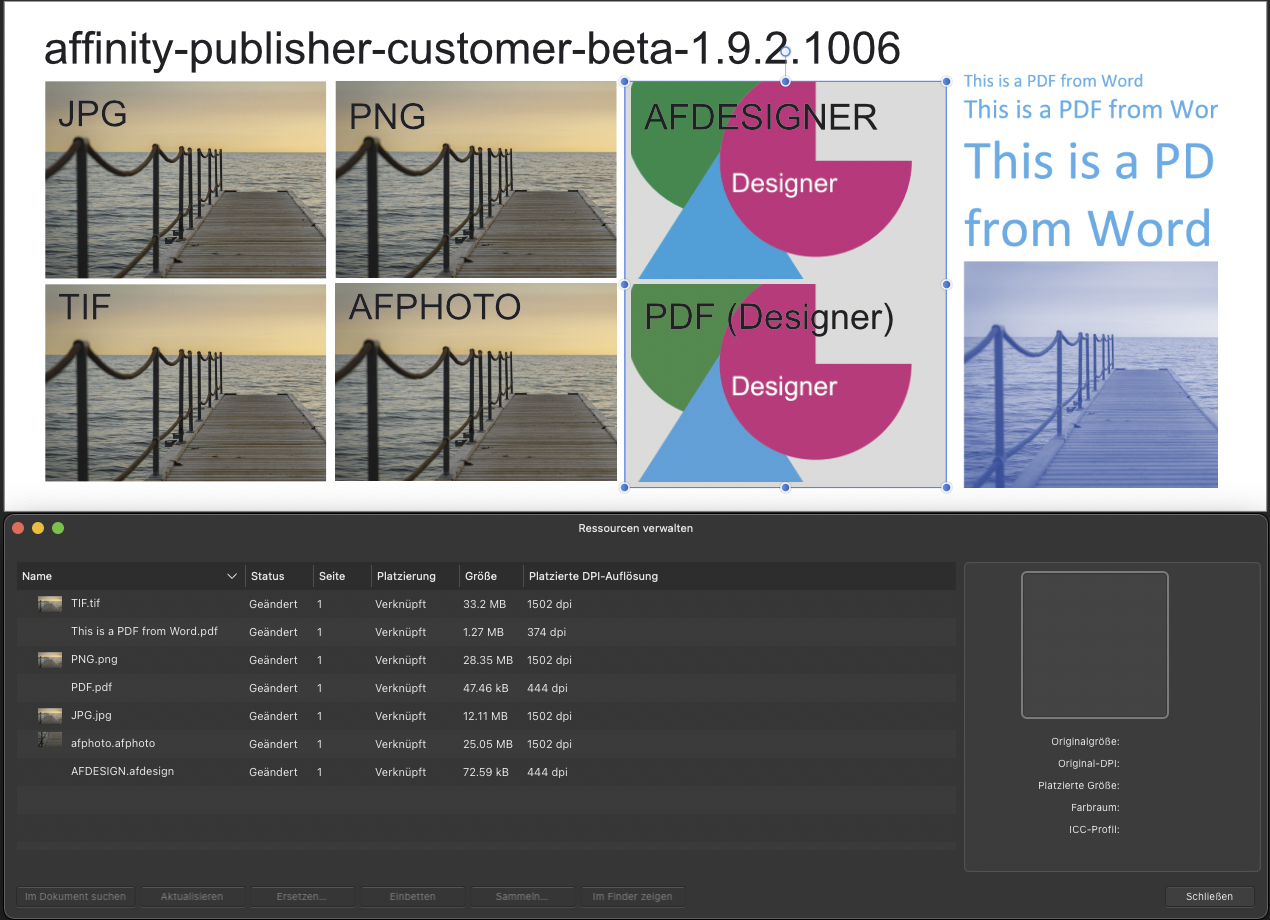This screenshot has height=920, width=1270.
Task: Click the 25.05 MB size cell
Action: pyautogui.click(x=488, y=744)
